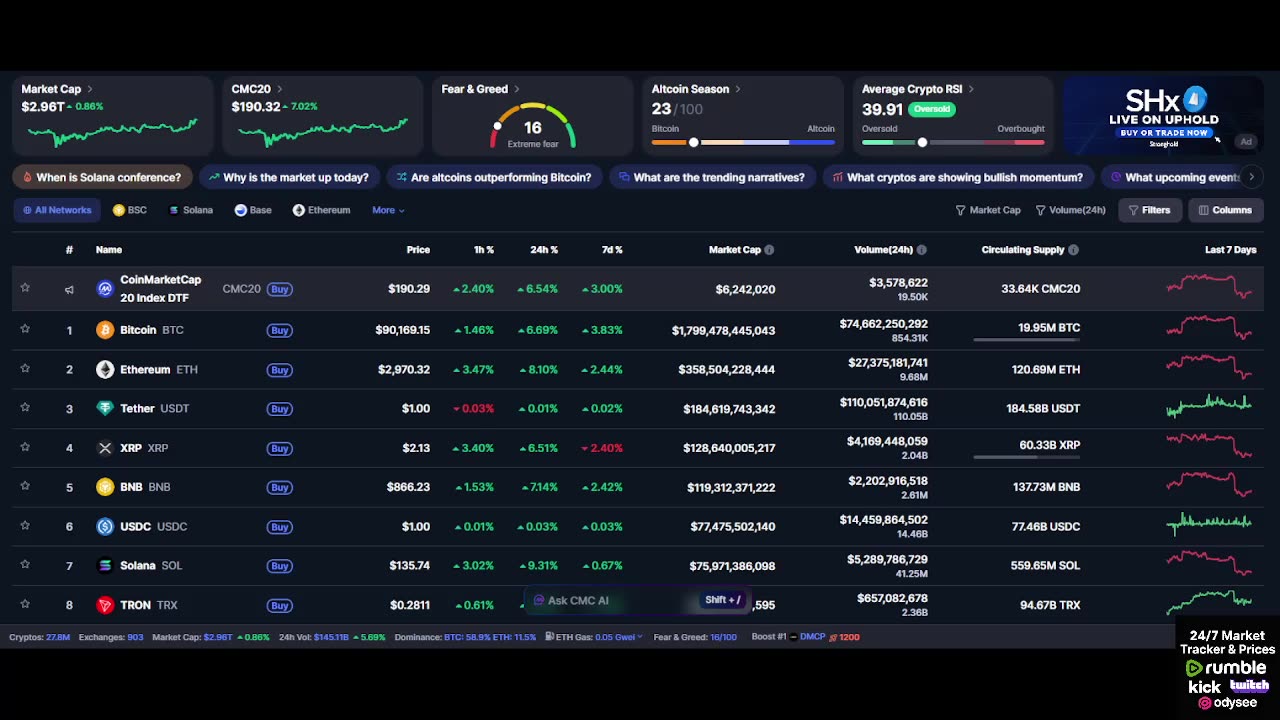Star BNB to add to watchlist
Image resolution: width=1280 pixels, height=720 pixels.
point(25,486)
